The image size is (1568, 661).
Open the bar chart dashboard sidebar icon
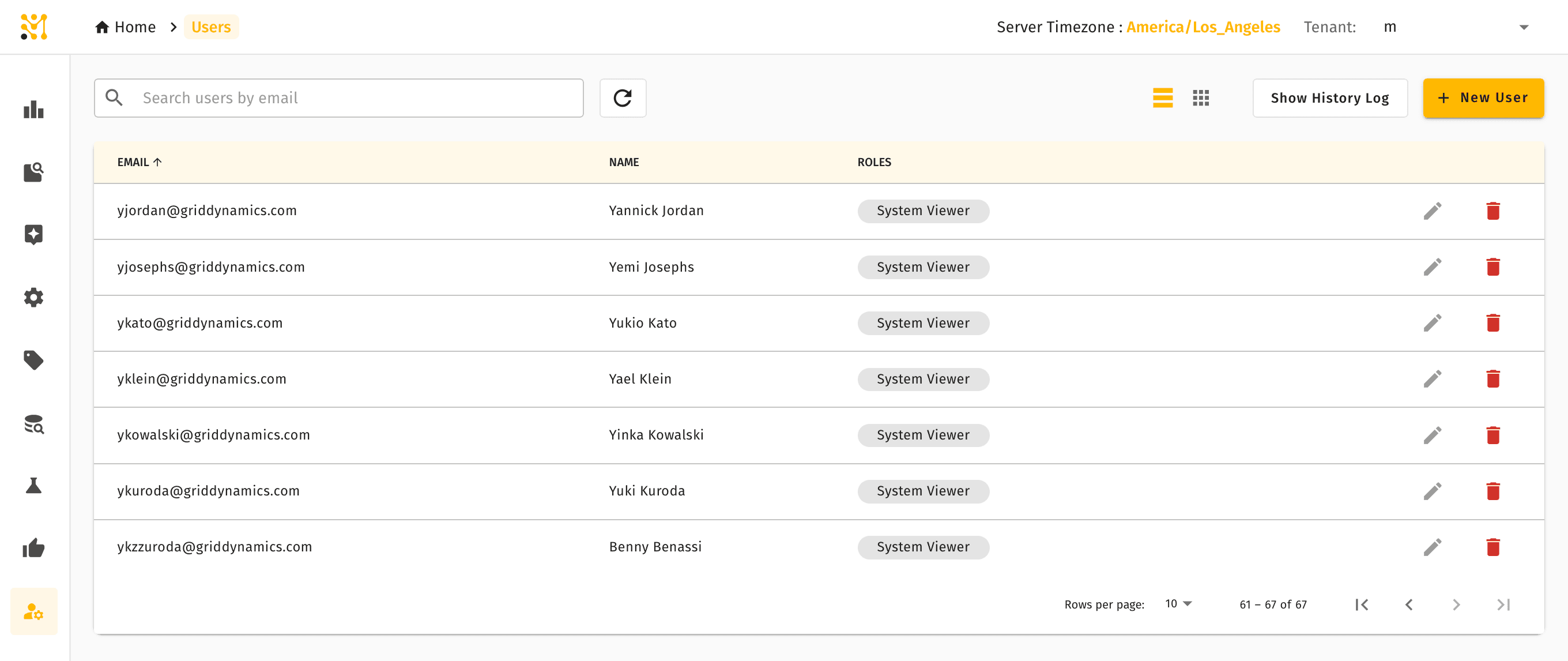pyautogui.click(x=34, y=110)
